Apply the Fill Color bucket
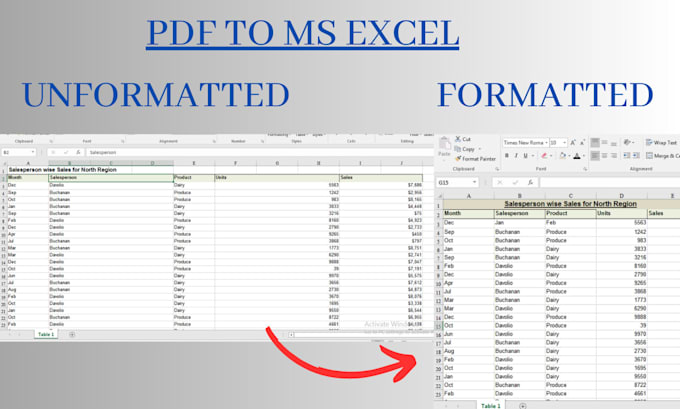This screenshot has width=680, height=409. coord(562,155)
